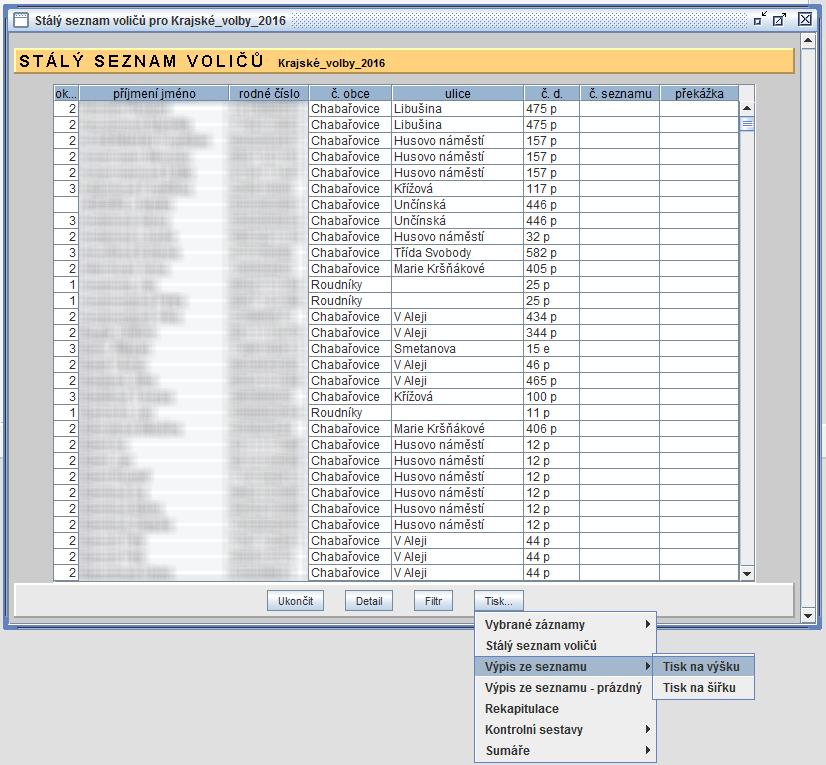This screenshot has width=826, height=765.
Task: Click the č. d. column header
Action: [552, 93]
